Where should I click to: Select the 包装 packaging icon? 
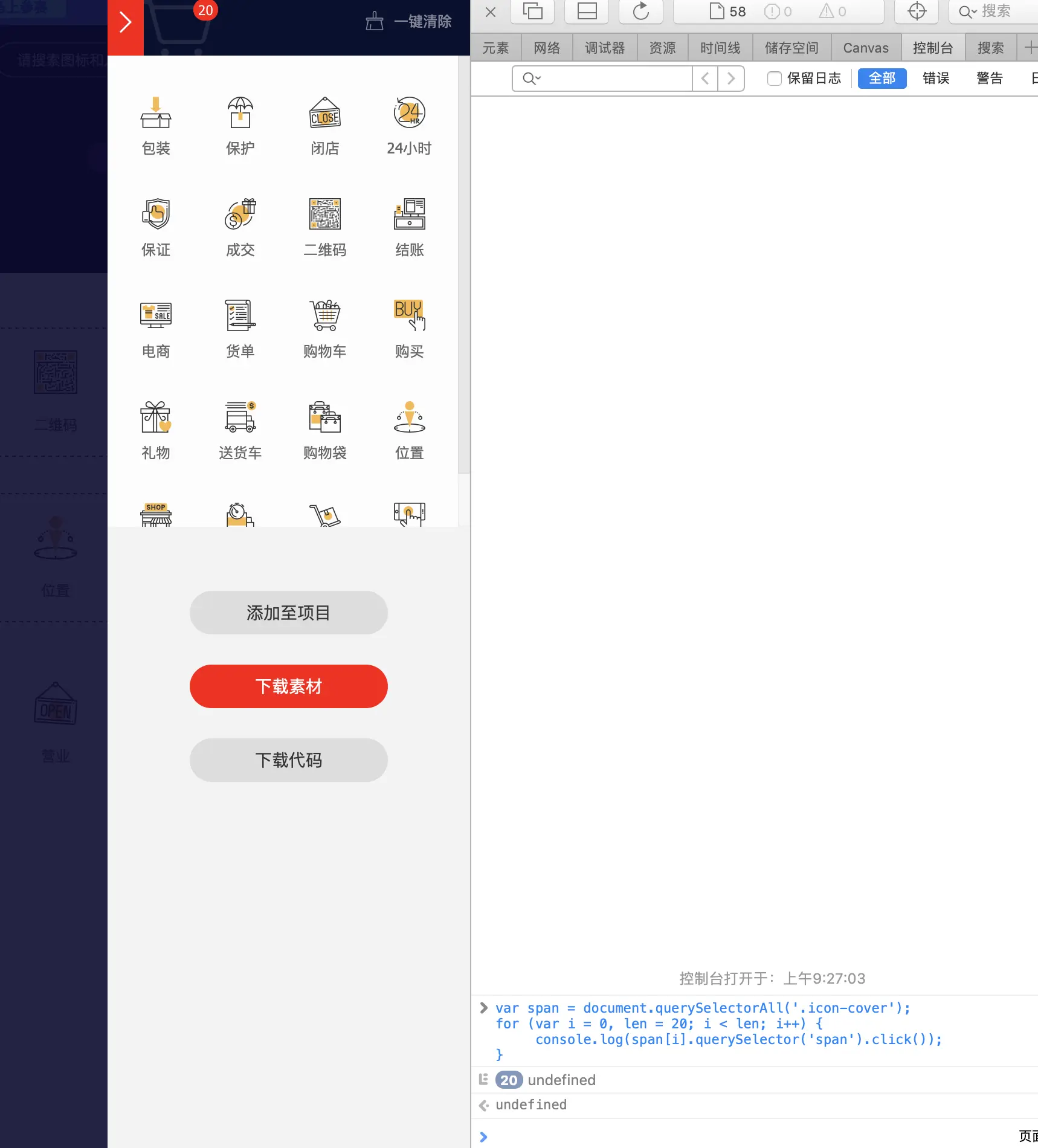point(156,112)
